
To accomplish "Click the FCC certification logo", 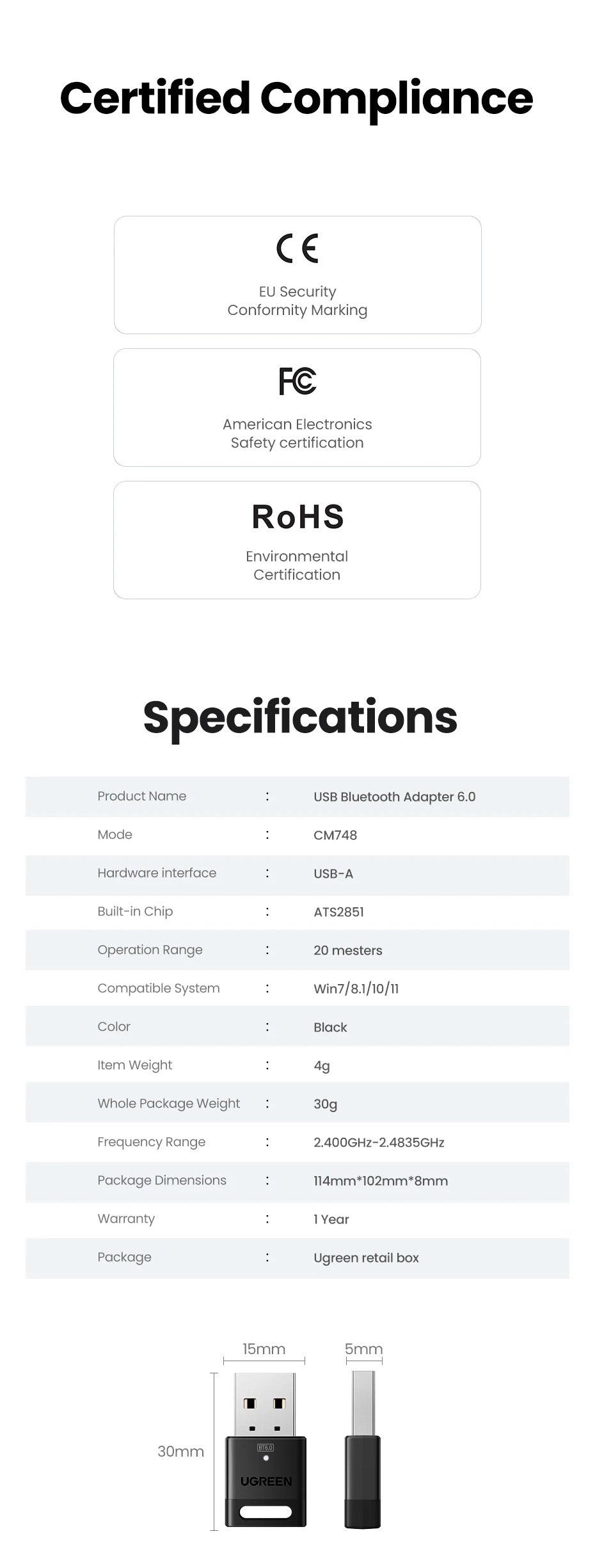I will [x=297, y=381].
